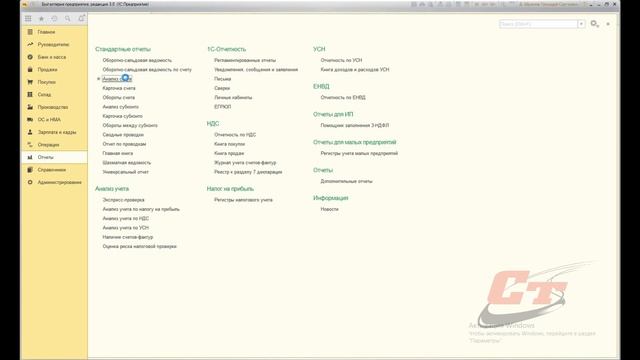Select the Отчеты chart icon
Screen dimensions: 640x360
(30, 157)
